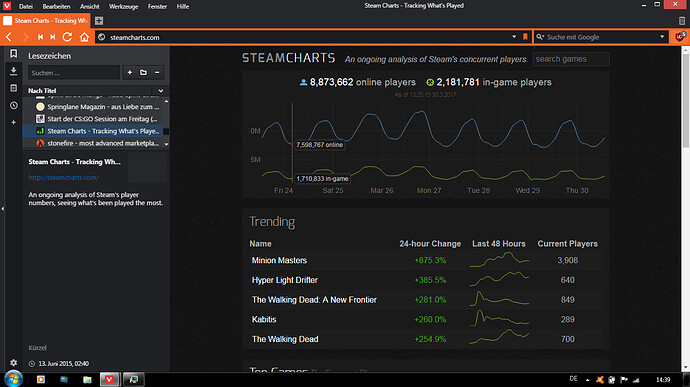Open the closed tabs trash icon

(x=682, y=21)
